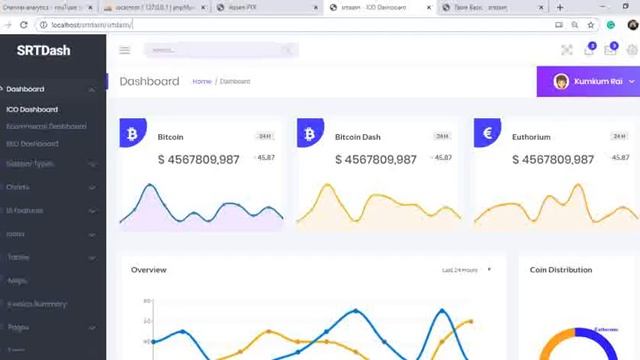640x360 pixels.
Task: Click Coin Distribution donut chart
Action: pyautogui.click(x=579, y=344)
